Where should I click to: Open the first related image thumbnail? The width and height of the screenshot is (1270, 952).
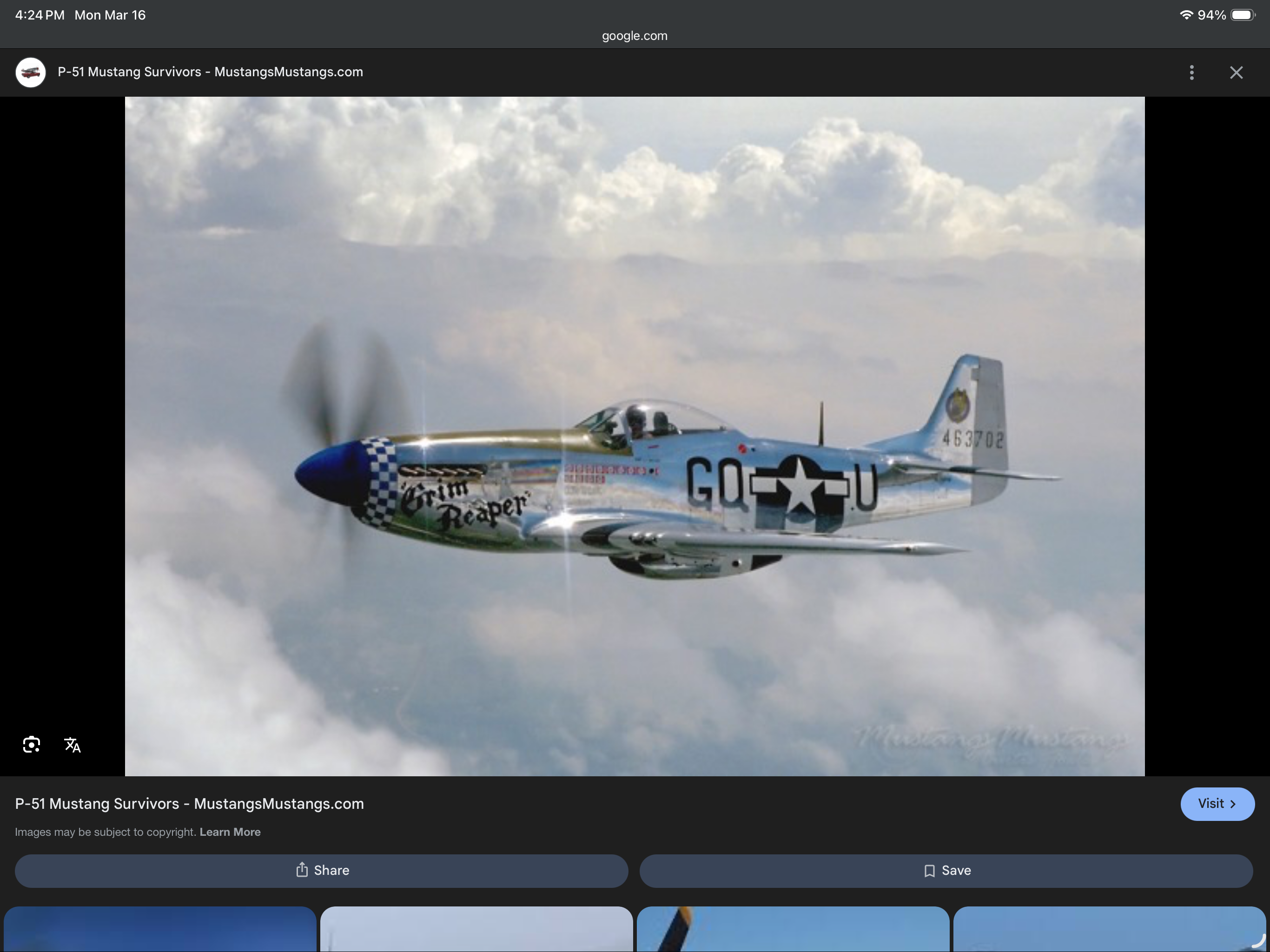pyautogui.click(x=159, y=929)
